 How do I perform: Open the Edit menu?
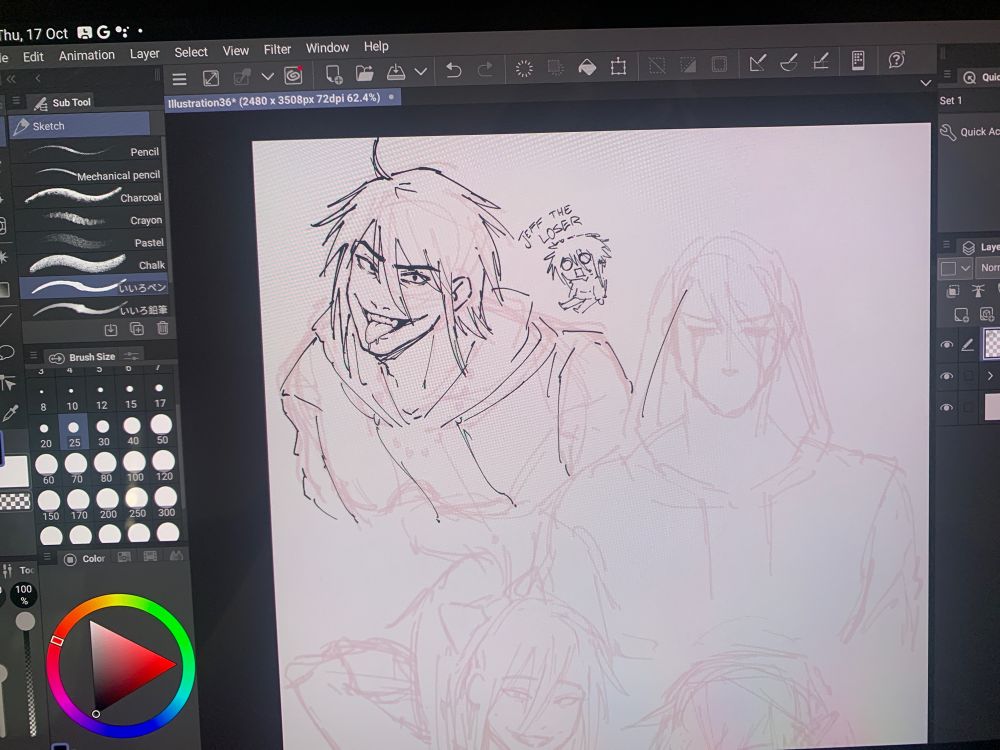[x=33, y=57]
